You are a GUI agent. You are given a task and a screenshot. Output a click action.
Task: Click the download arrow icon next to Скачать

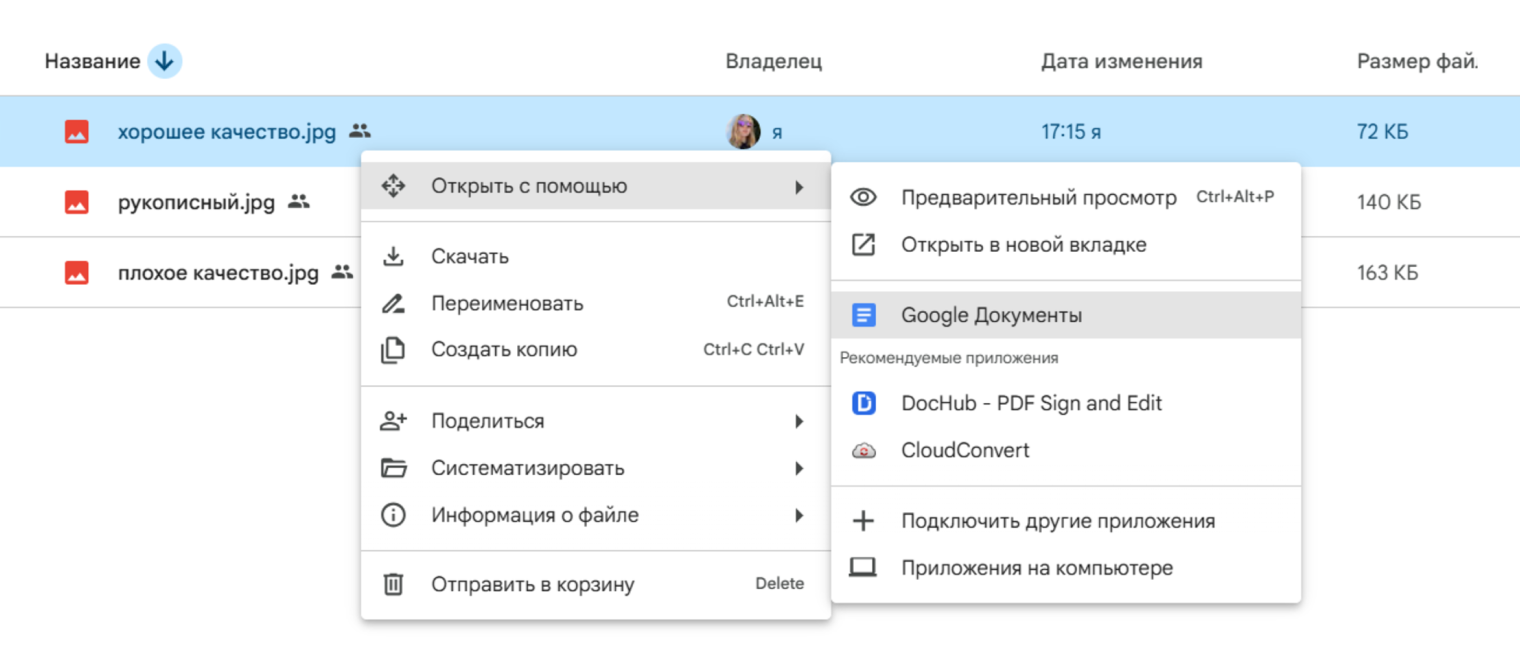coord(393,256)
